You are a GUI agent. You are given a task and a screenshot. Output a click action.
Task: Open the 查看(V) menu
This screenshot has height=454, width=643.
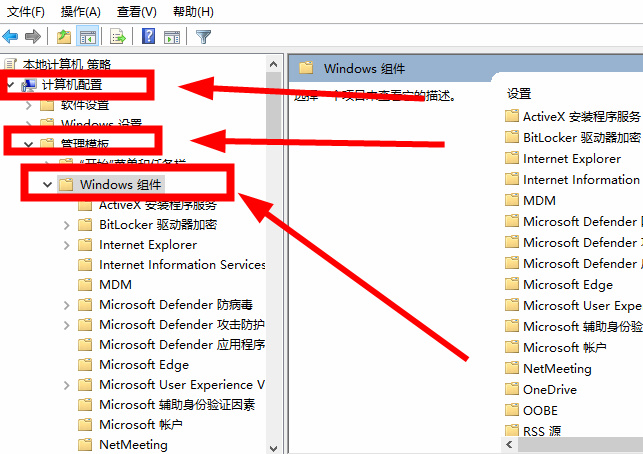click(136, 12)
